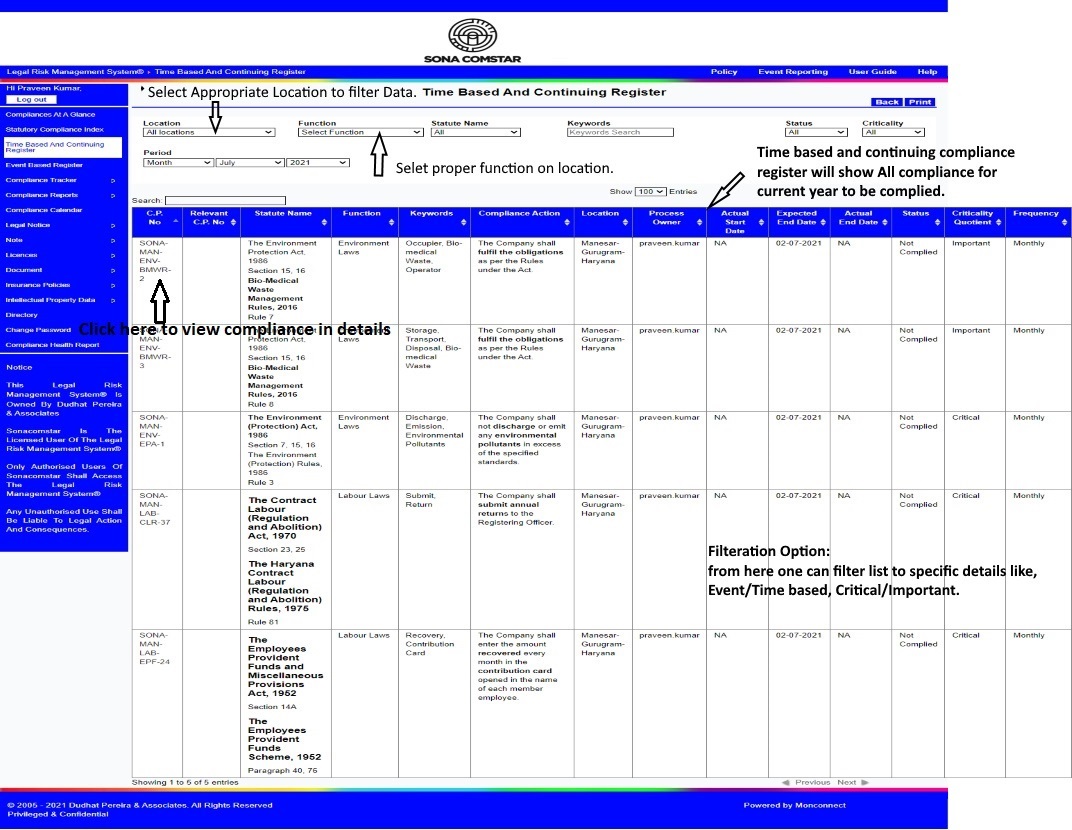Click the Keywords Search input field
Image resolution: width=1072 pixels, height=830 pixels.
(620, 132)
